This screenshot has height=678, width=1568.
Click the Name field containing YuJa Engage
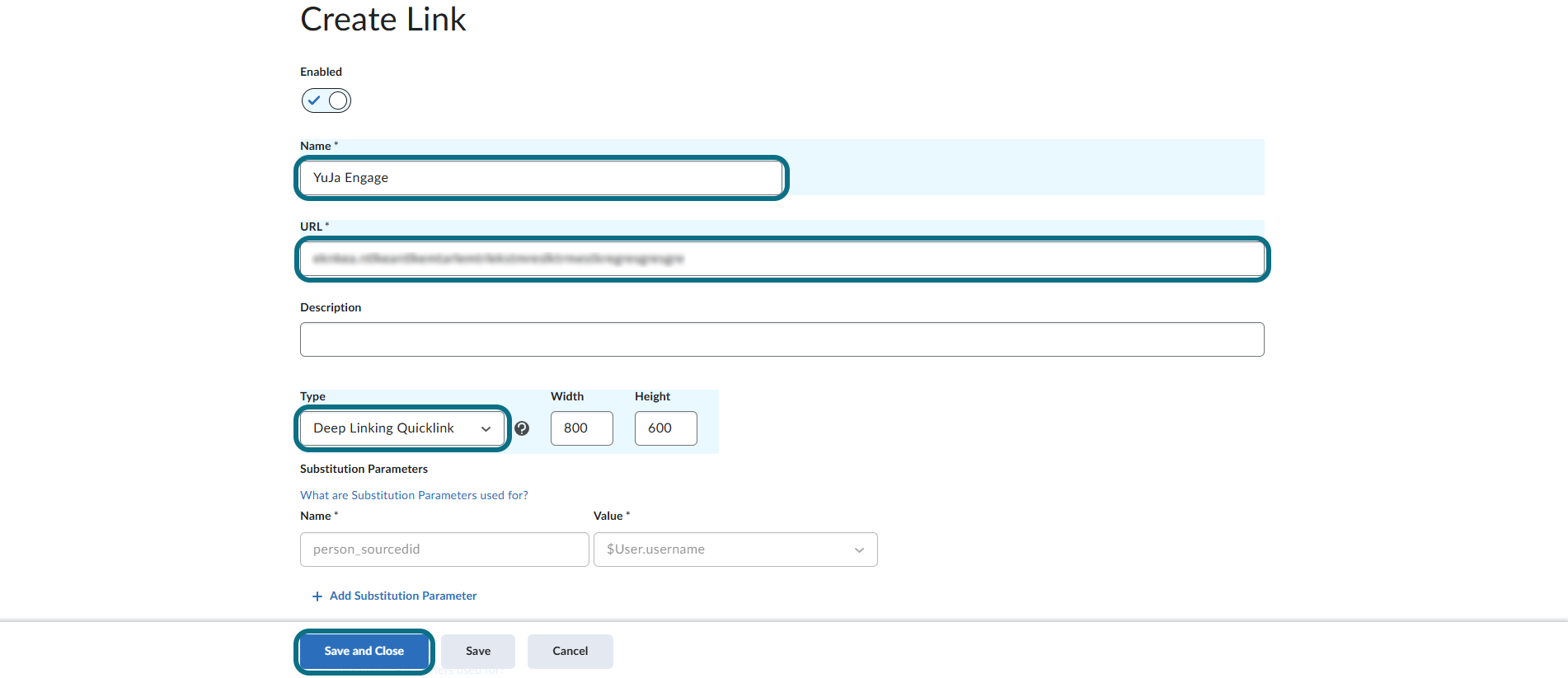541,178
